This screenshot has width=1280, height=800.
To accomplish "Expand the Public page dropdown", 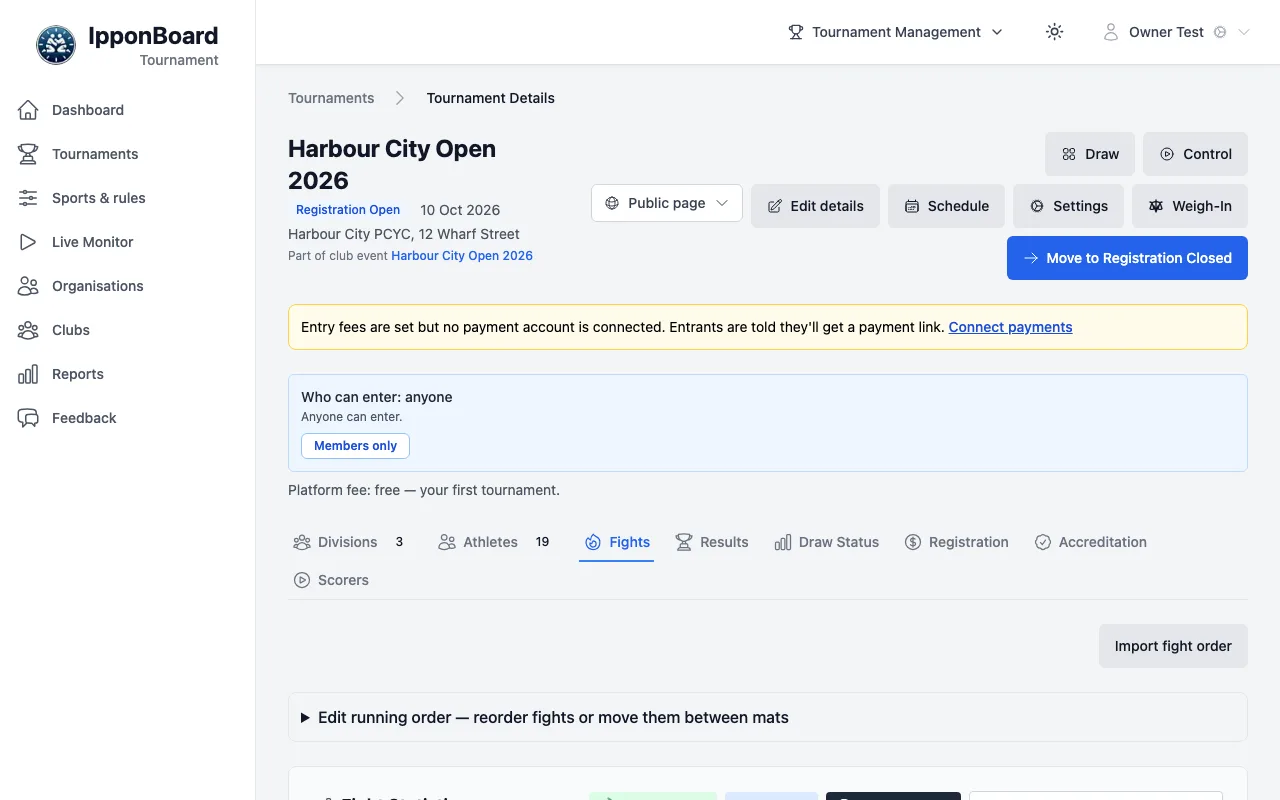I will [x=667, y=203].
